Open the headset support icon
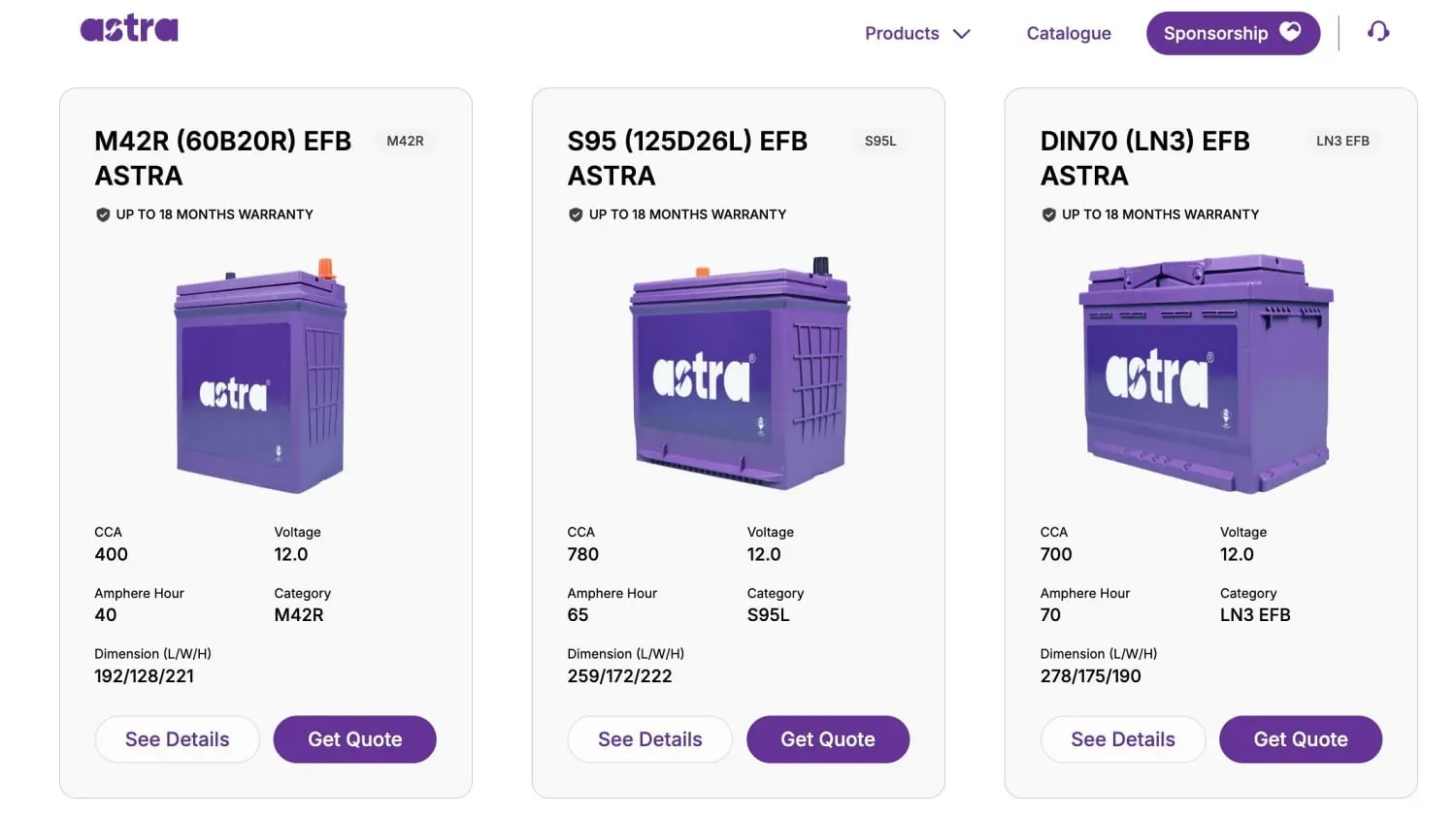Image resolution: width=1456 pixels, height=819 pixels. [1378, 32]
